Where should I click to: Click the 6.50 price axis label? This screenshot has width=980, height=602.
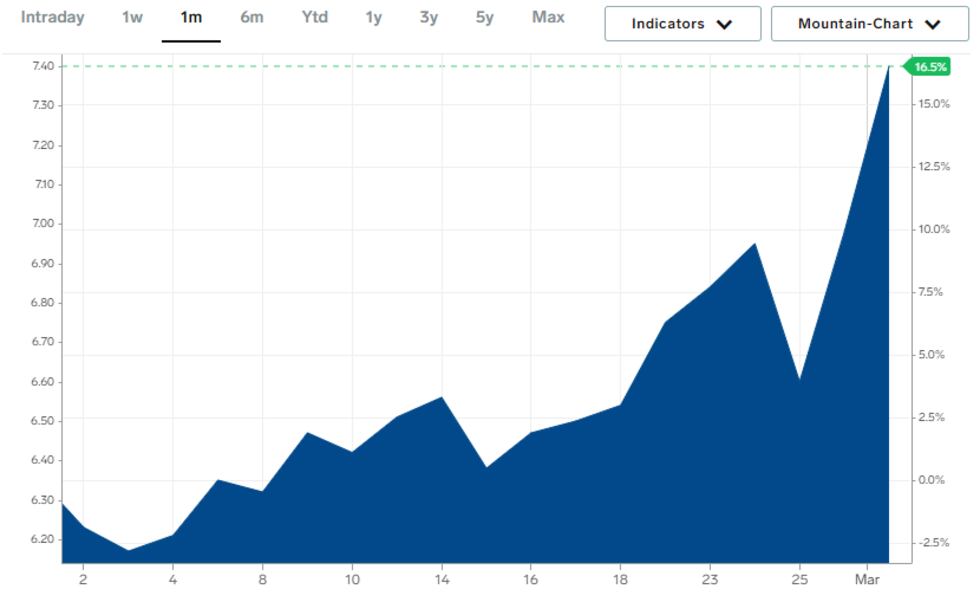point(42,421)
